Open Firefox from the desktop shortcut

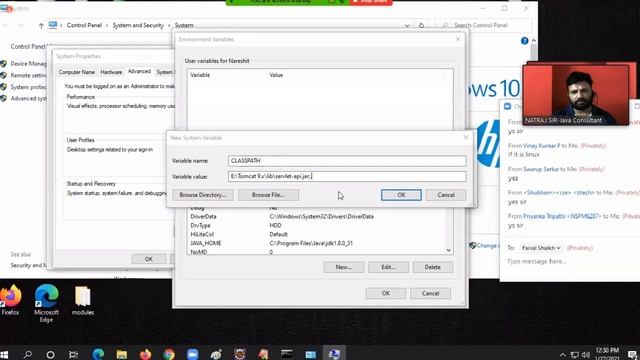pos(11,301)
